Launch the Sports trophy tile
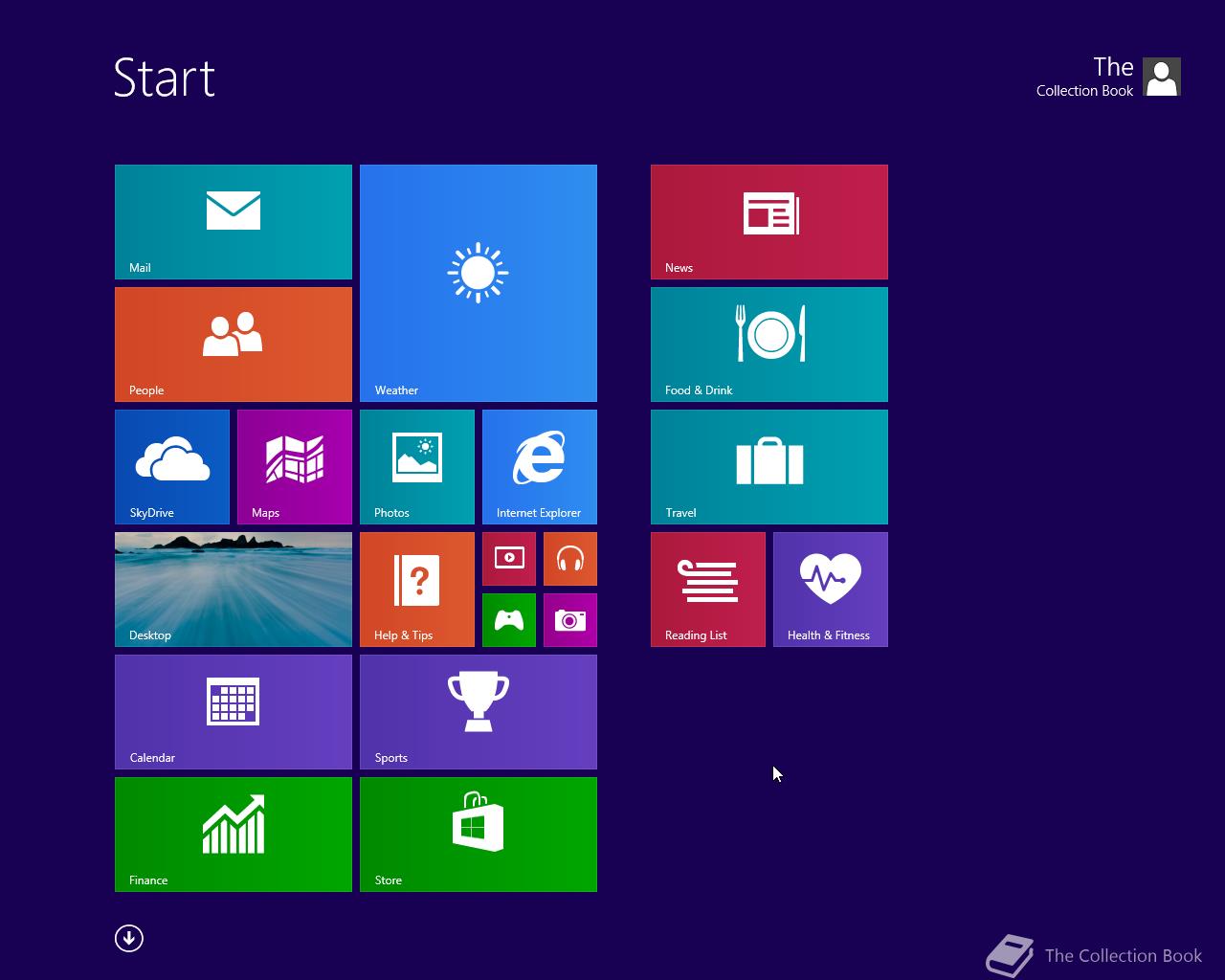The image size is (1225, 980). coord(479,712)
